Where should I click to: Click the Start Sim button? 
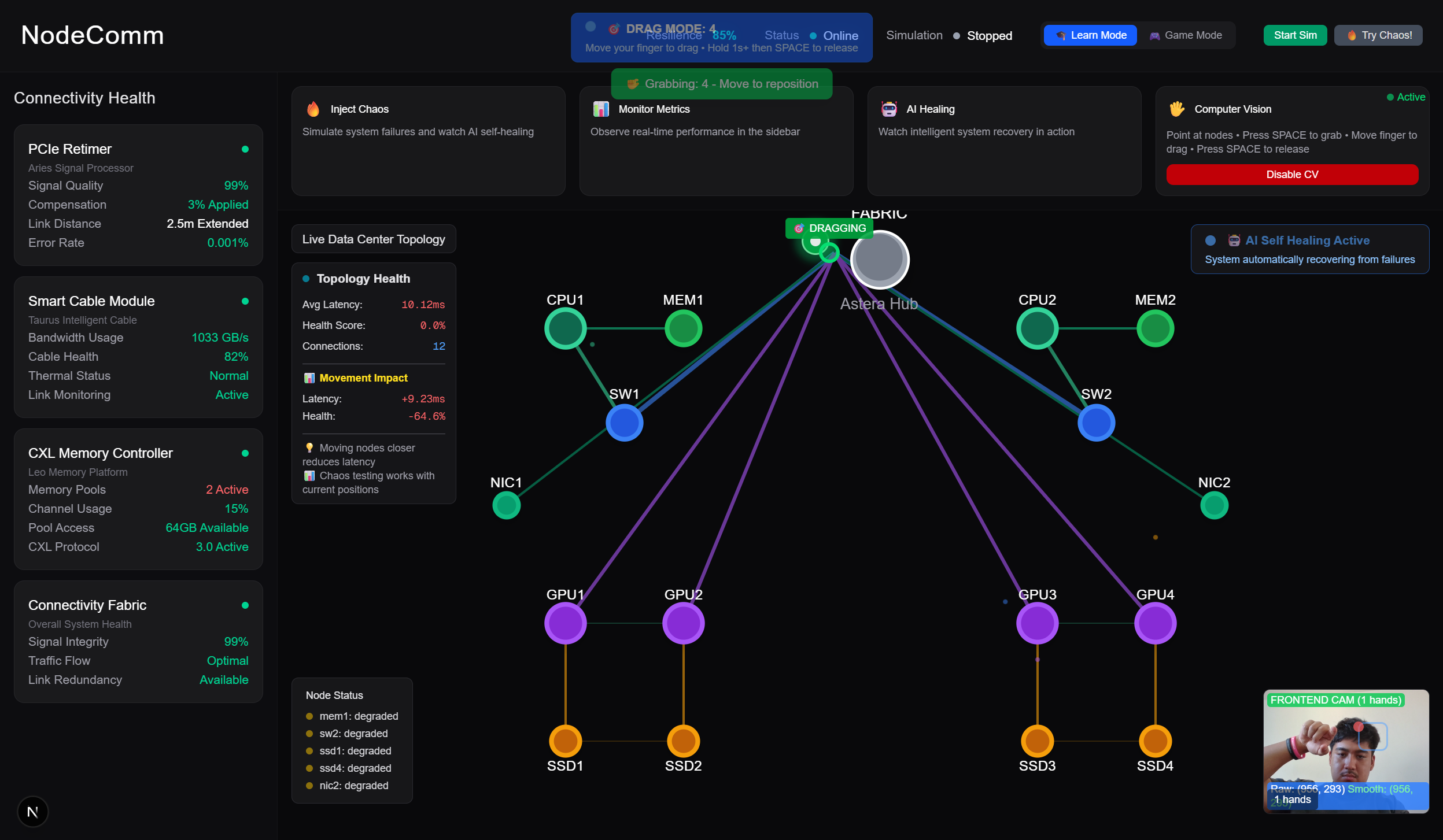[x=1295, y=35]
